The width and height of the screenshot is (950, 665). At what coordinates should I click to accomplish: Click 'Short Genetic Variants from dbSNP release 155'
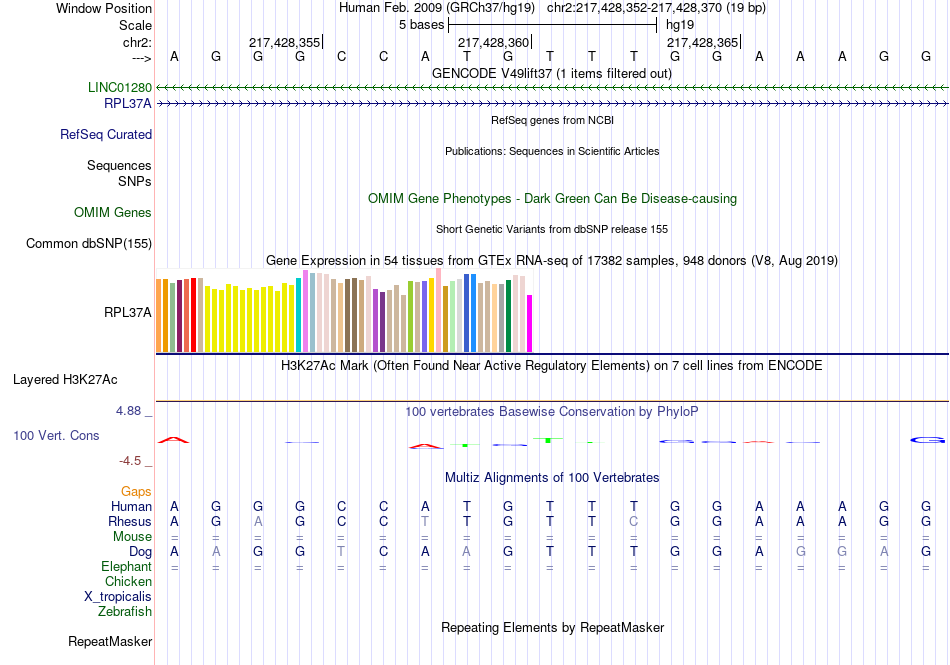552,230
